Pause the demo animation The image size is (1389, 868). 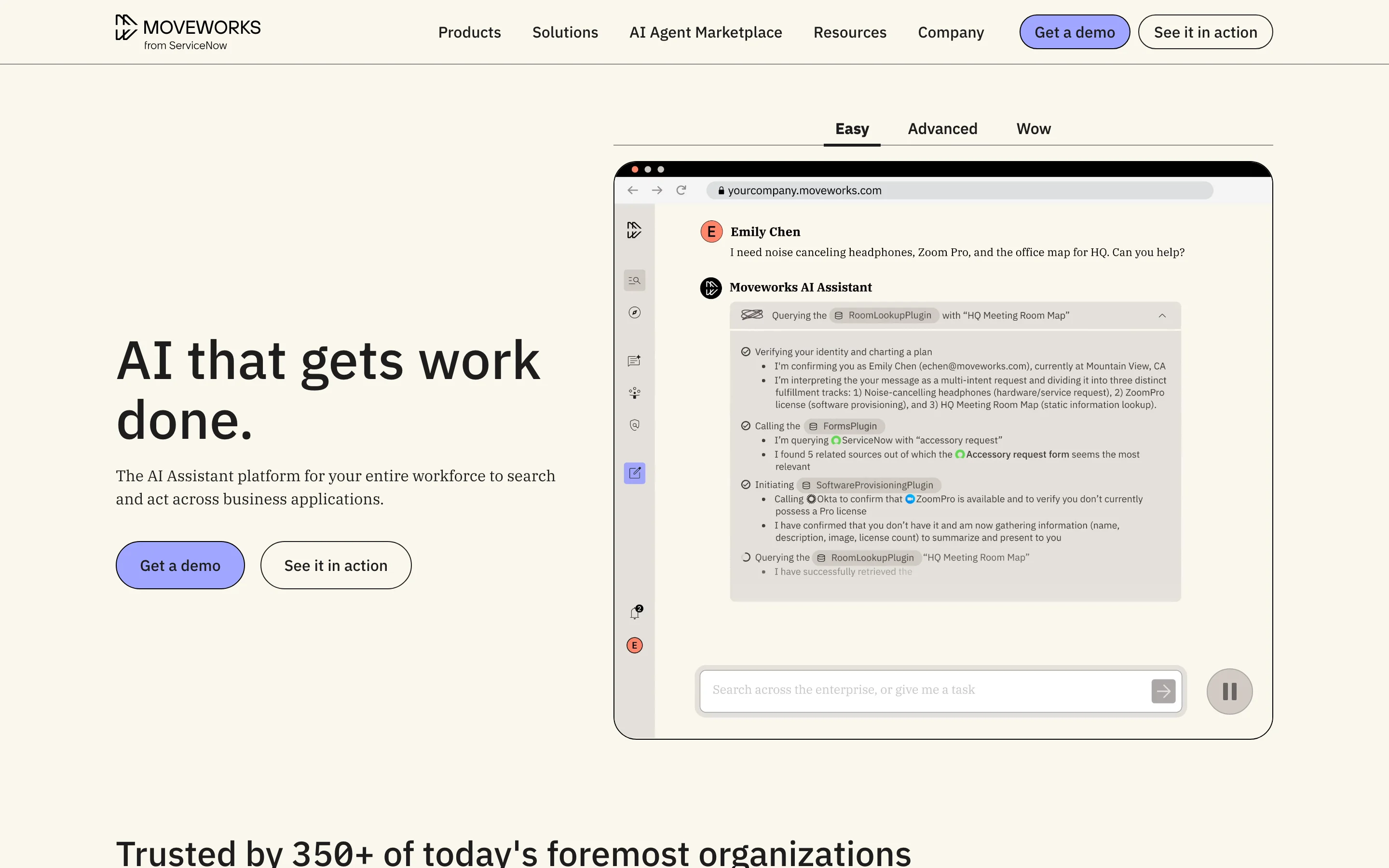pos(1229,691)
